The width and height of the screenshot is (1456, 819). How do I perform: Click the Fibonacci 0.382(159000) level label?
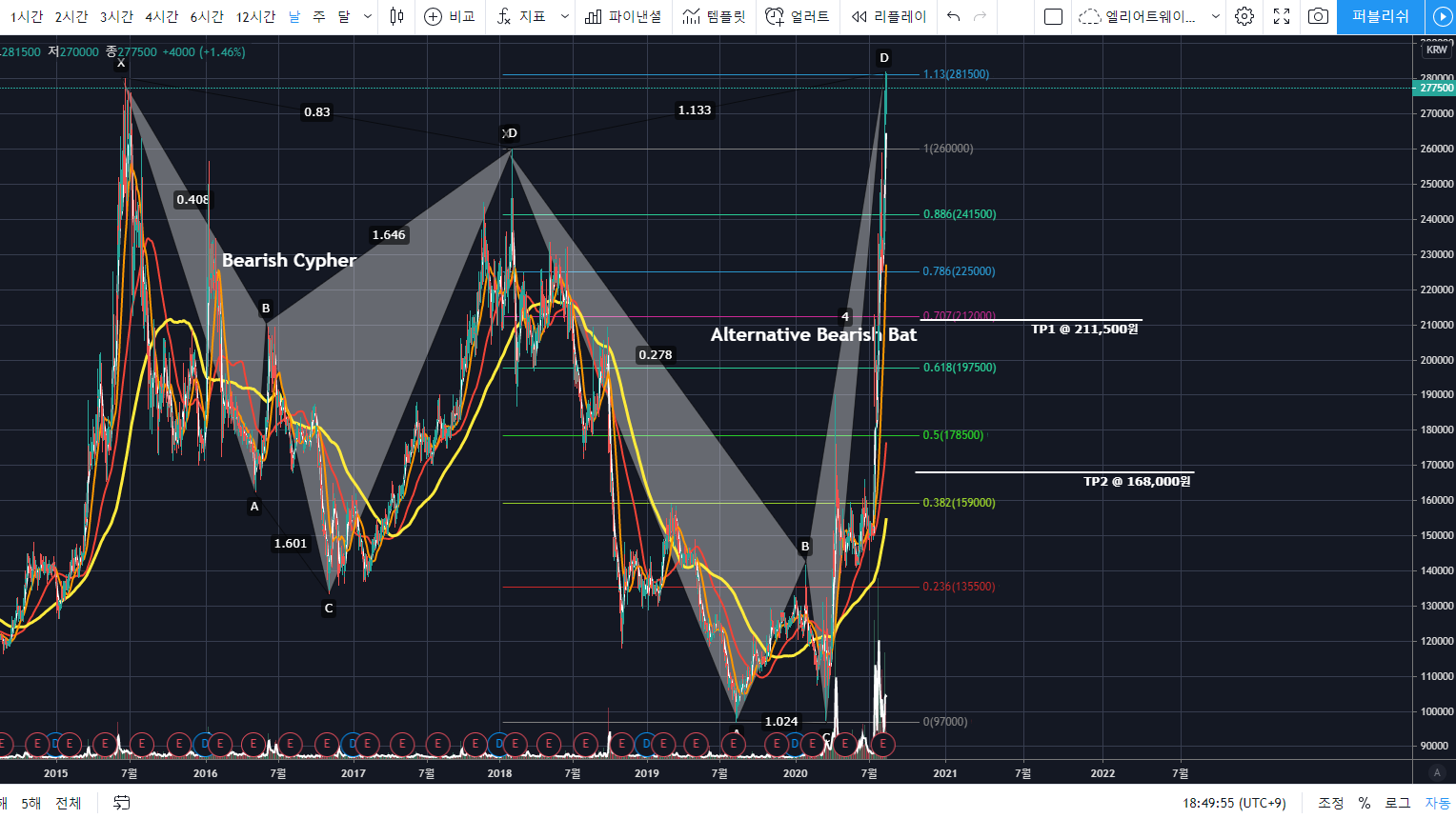pos(959,503)
